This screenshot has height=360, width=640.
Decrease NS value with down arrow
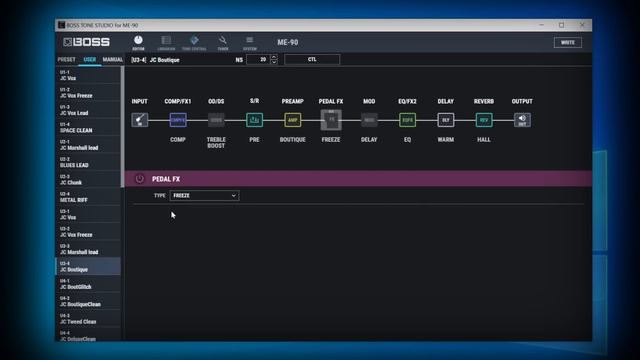click(x=274, y=62)
